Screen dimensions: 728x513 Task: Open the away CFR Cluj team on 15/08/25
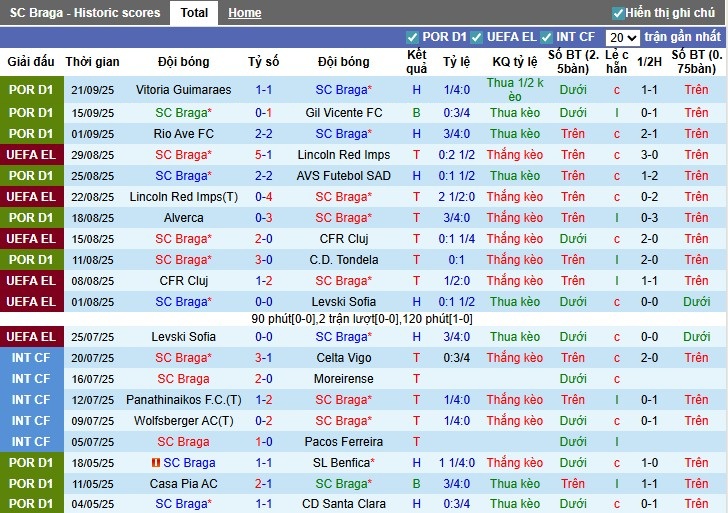344,239
